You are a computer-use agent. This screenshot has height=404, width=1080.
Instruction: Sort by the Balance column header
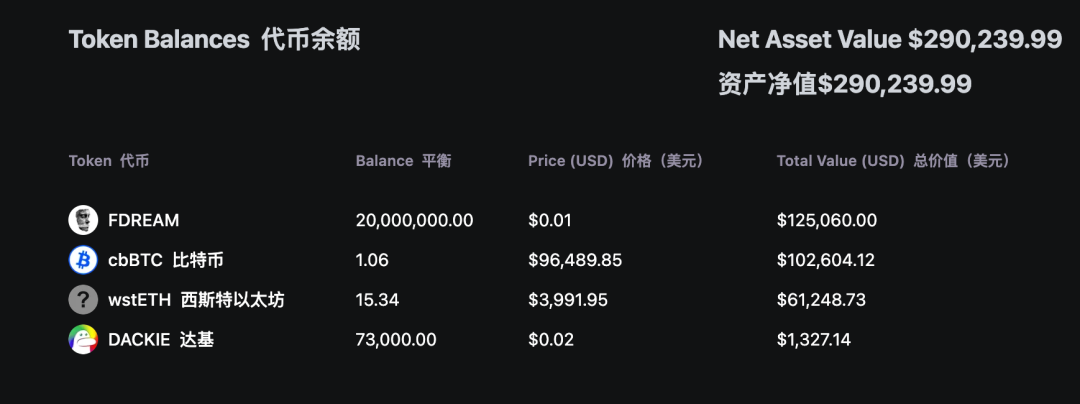click(x=403, y=161)
